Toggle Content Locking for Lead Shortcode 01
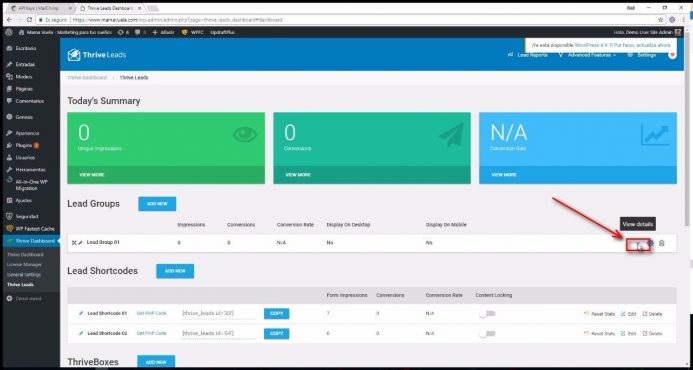This screenshot has height=370, width=693. coord(487,314)
